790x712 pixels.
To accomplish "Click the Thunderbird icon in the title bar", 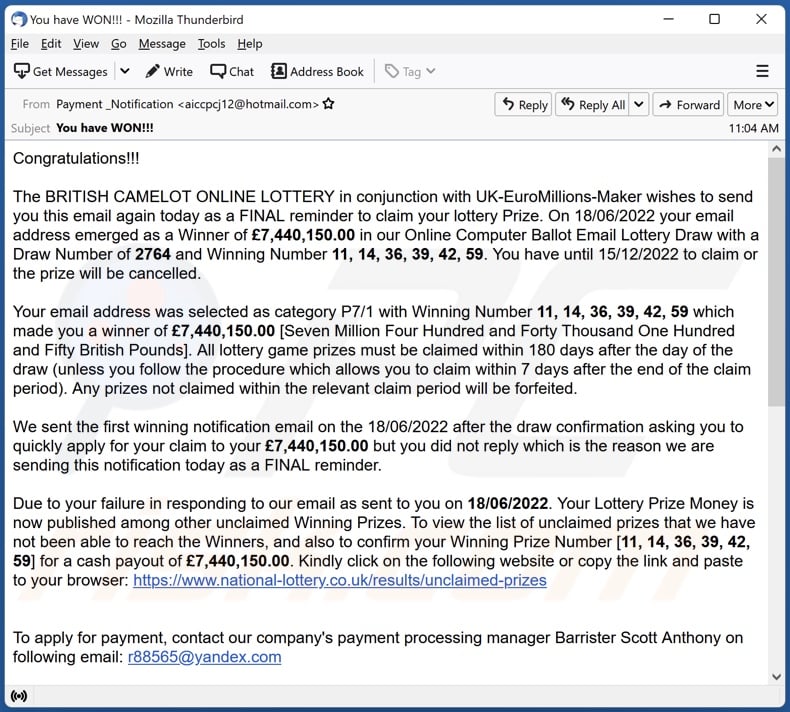I will pyautogui.click(x=19, y=19).
